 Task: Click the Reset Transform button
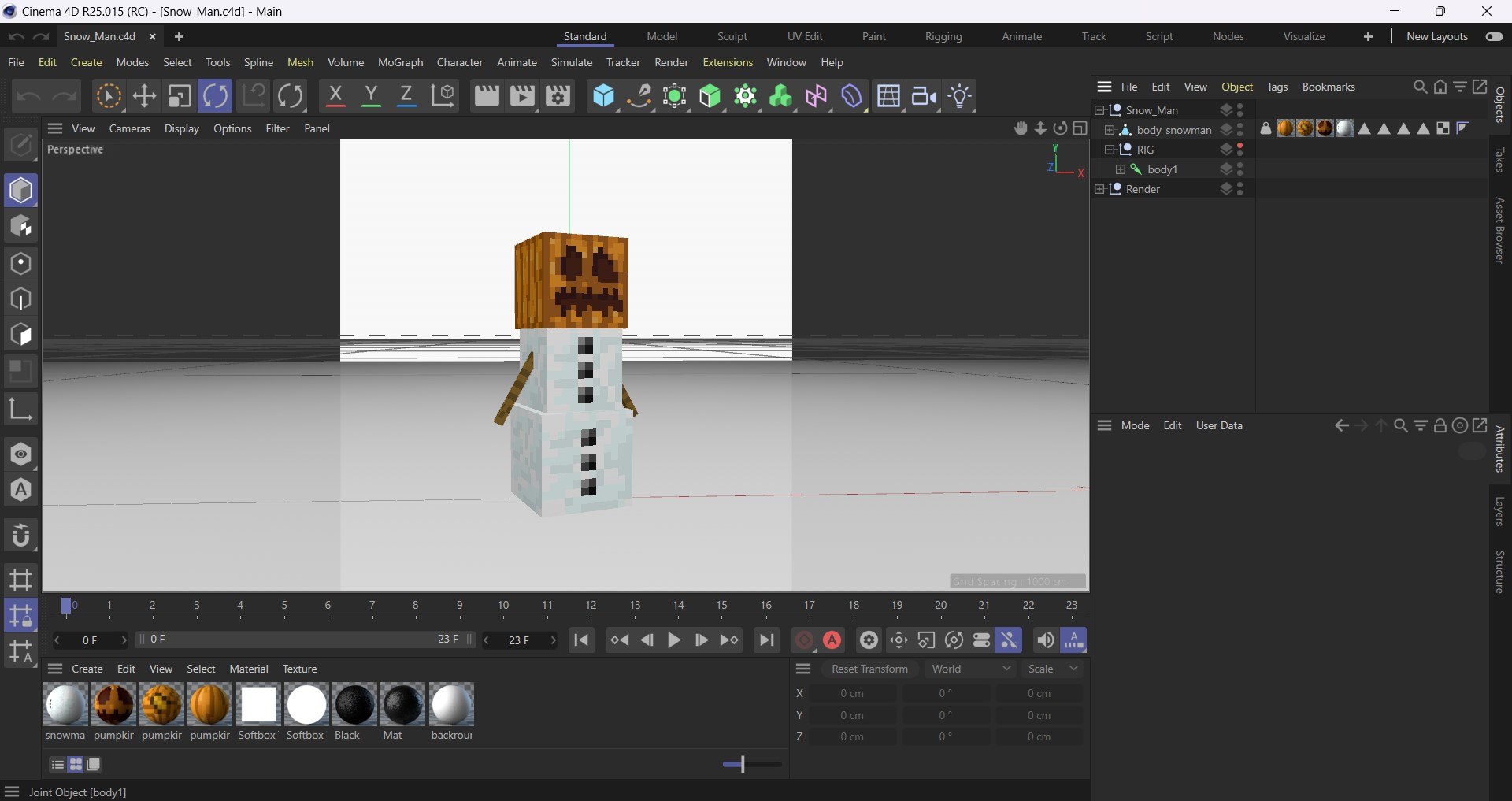coord(869,669)
